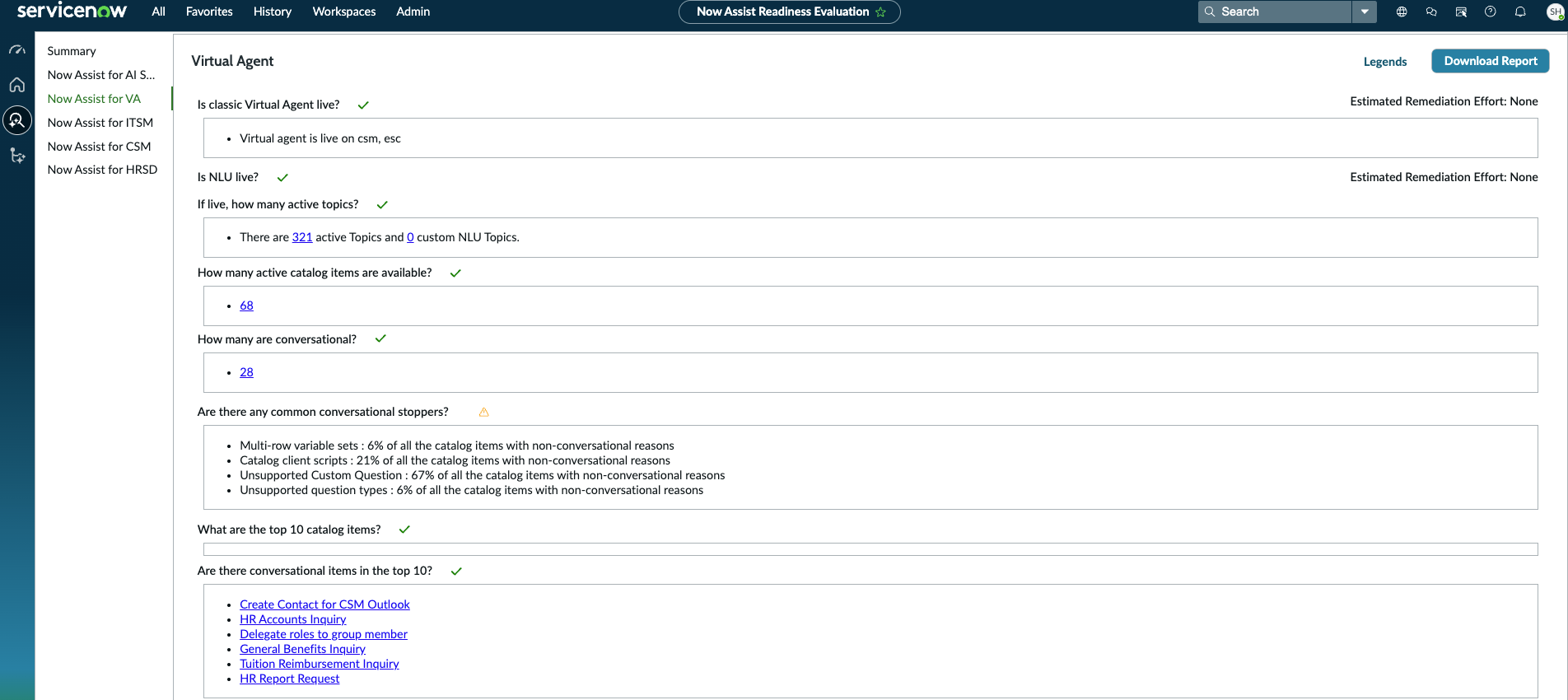The height and width of the screenshot is (700, 1568).
Task: Select Now Assist for VA section
Action: 94,99
